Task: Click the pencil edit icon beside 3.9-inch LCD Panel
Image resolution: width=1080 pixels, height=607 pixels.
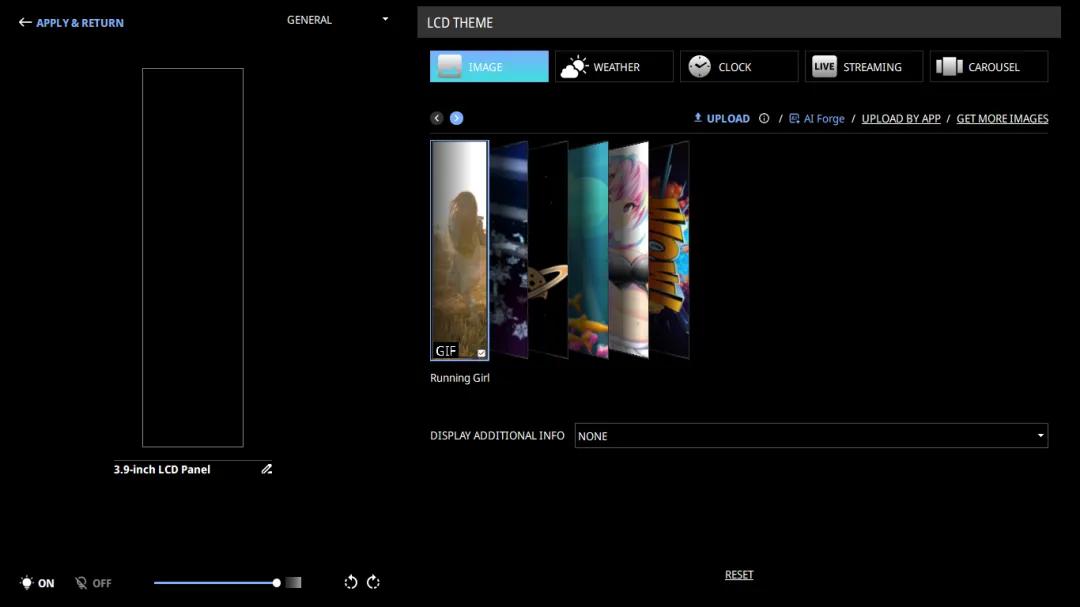Action: coord(266,469)
